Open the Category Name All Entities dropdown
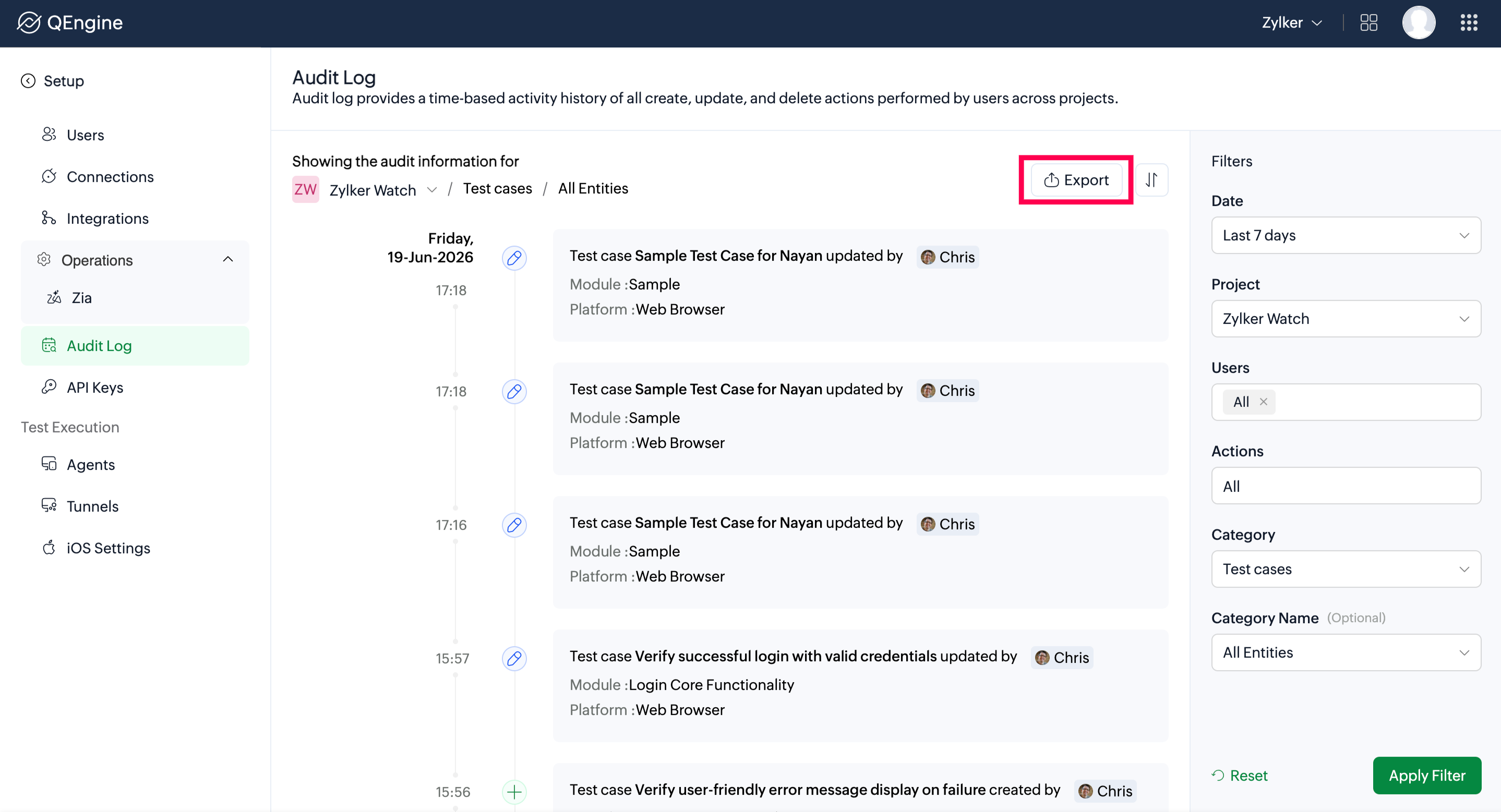 click(1346, 652)
